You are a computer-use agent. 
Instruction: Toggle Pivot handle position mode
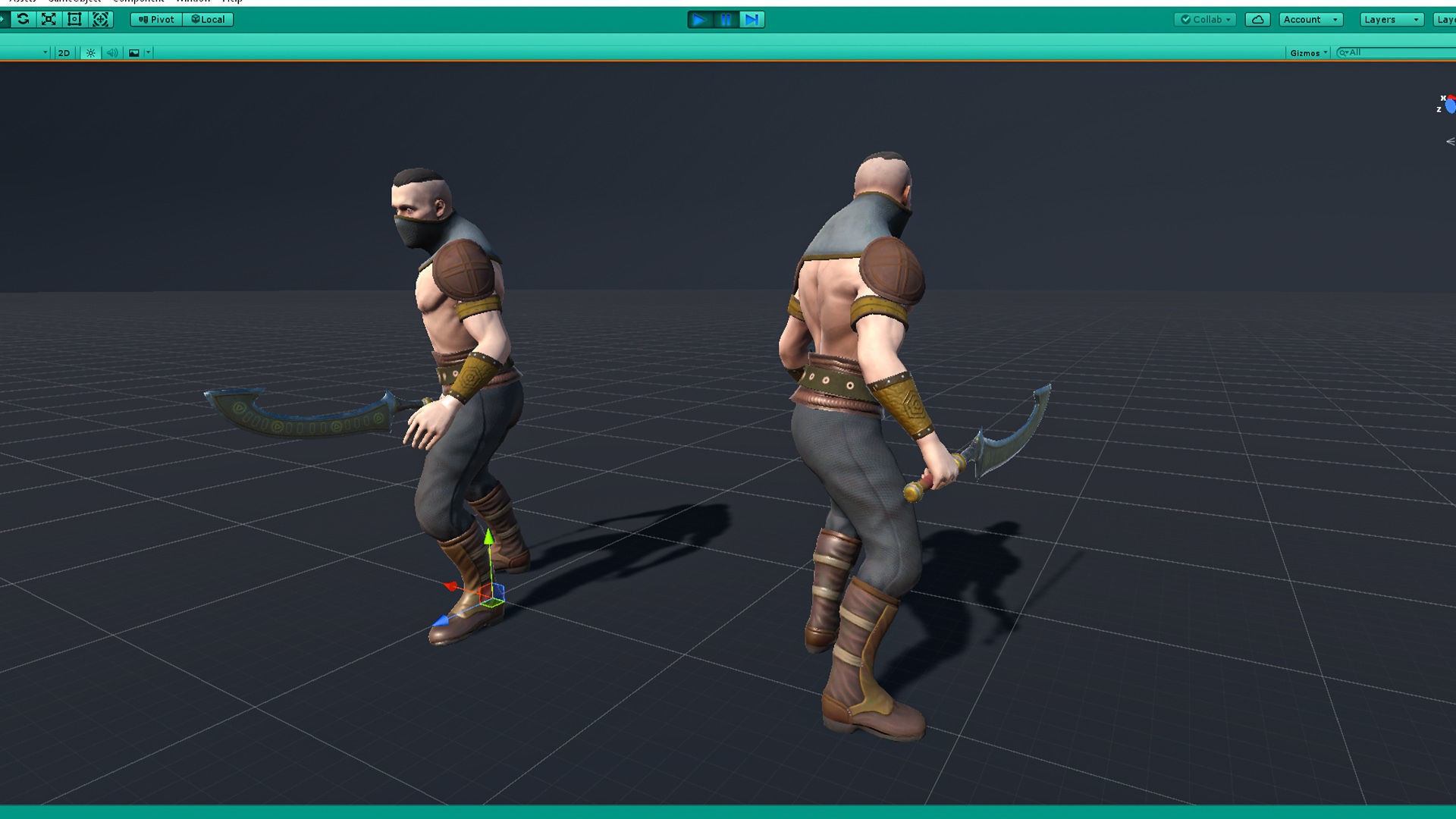[x=155, y=19]
